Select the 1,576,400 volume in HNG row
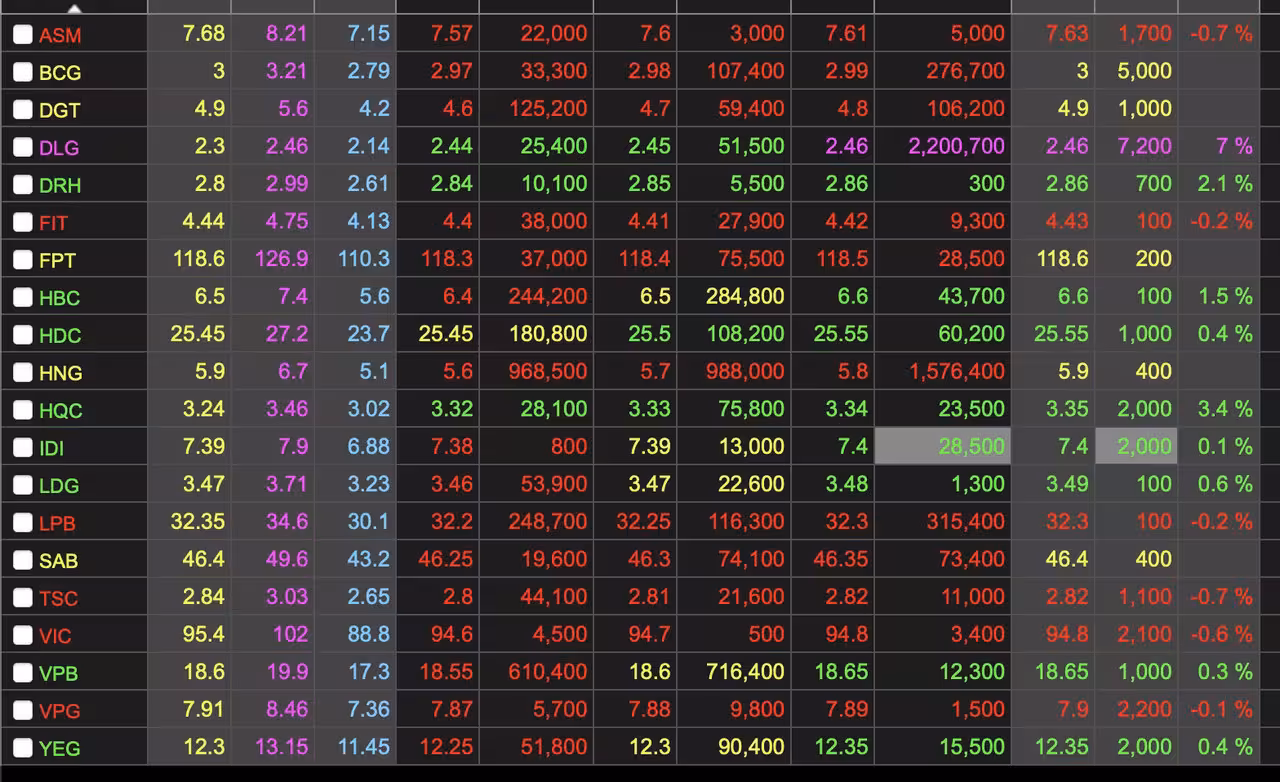Image resolution: width=1280 pixels, height=782 pixels. [957, 371]
